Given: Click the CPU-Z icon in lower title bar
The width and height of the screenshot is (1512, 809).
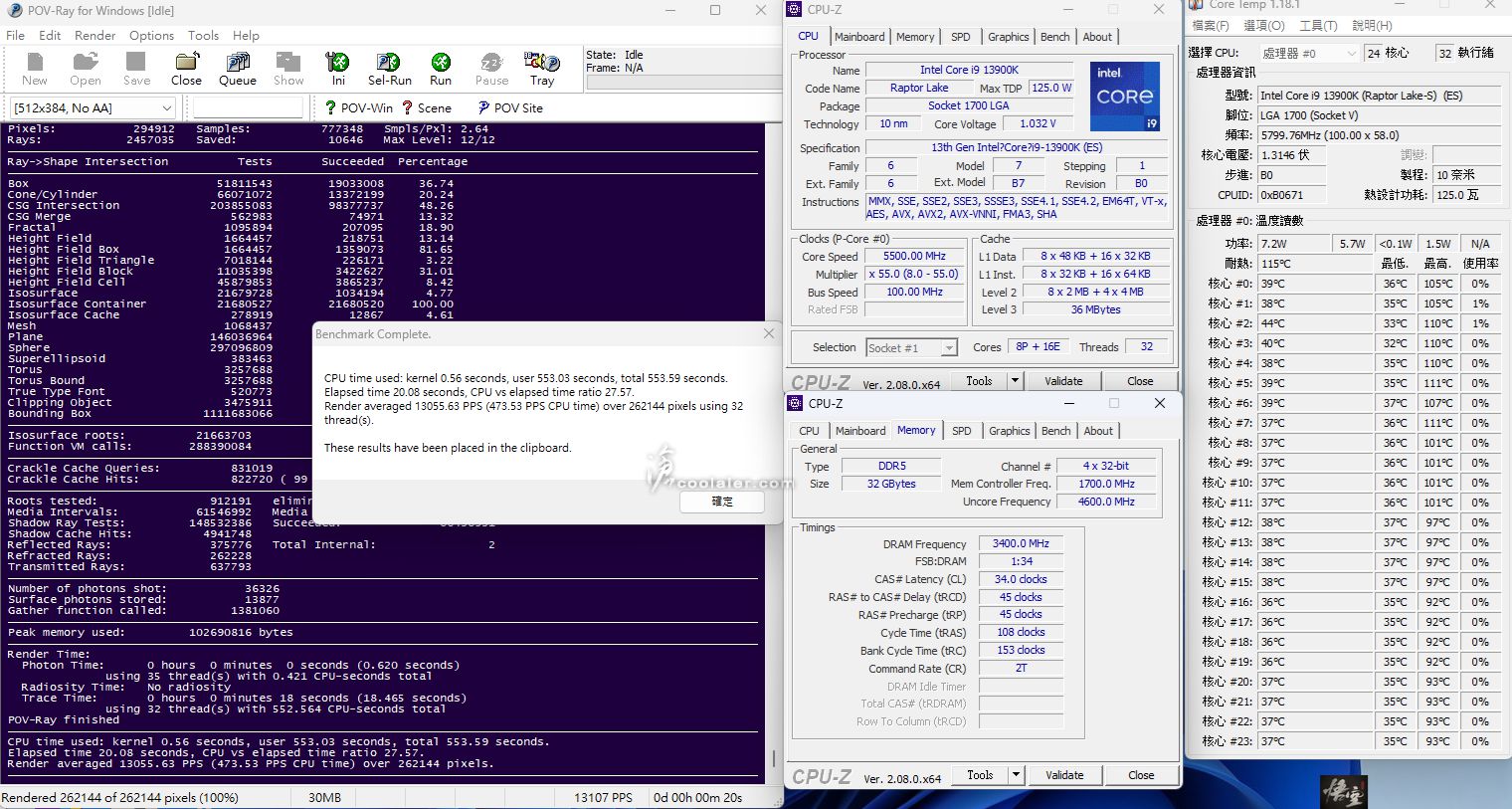Looking at the screenshot, I should tap(795, 403).
